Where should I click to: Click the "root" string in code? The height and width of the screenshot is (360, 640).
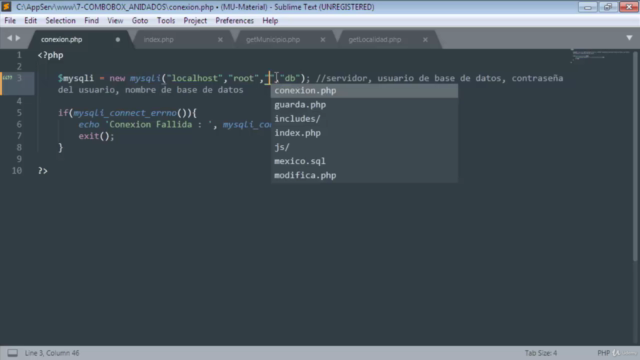[x=244, y=78]
